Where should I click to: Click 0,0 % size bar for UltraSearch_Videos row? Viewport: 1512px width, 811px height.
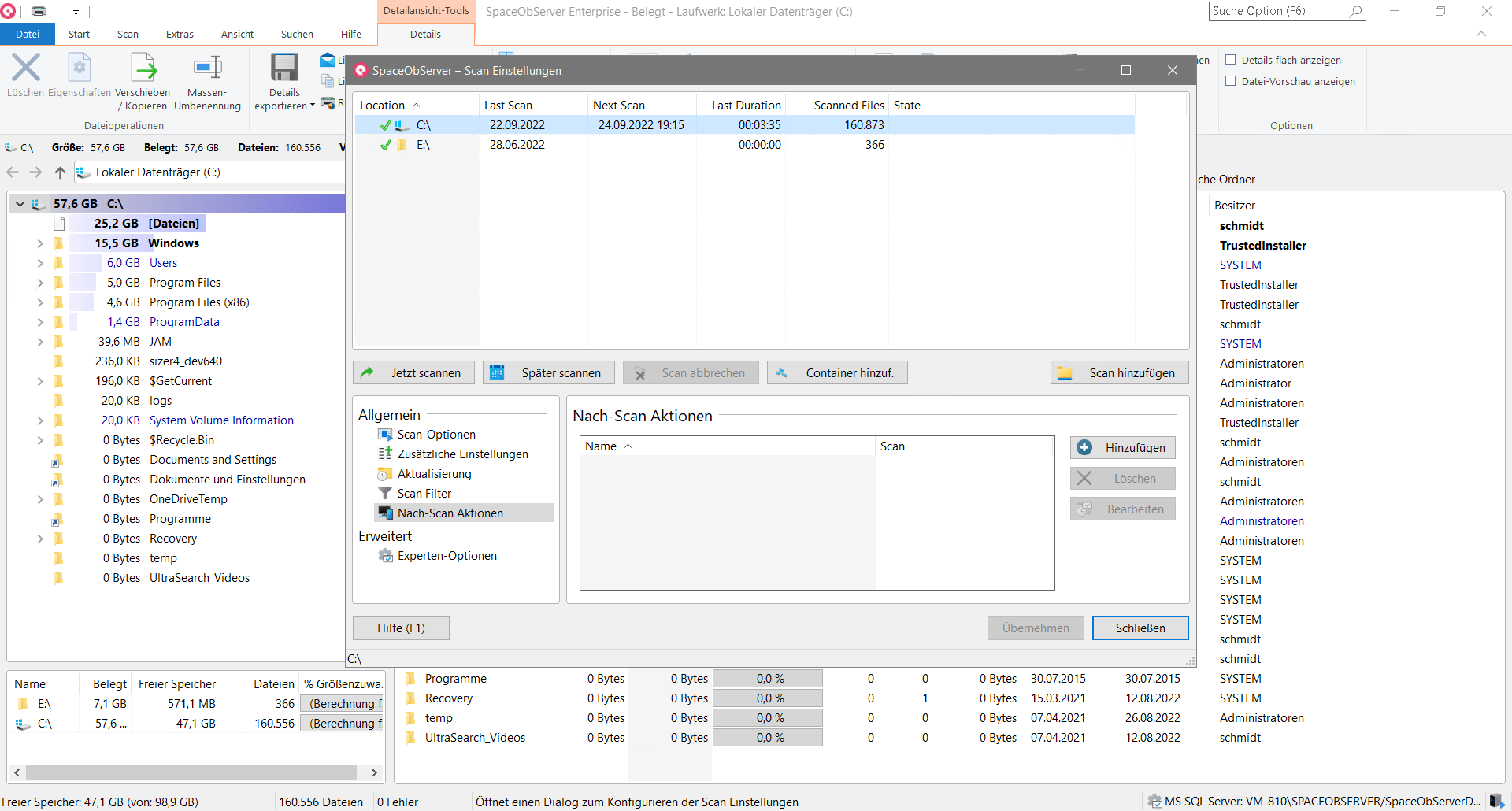pos(768,738)
